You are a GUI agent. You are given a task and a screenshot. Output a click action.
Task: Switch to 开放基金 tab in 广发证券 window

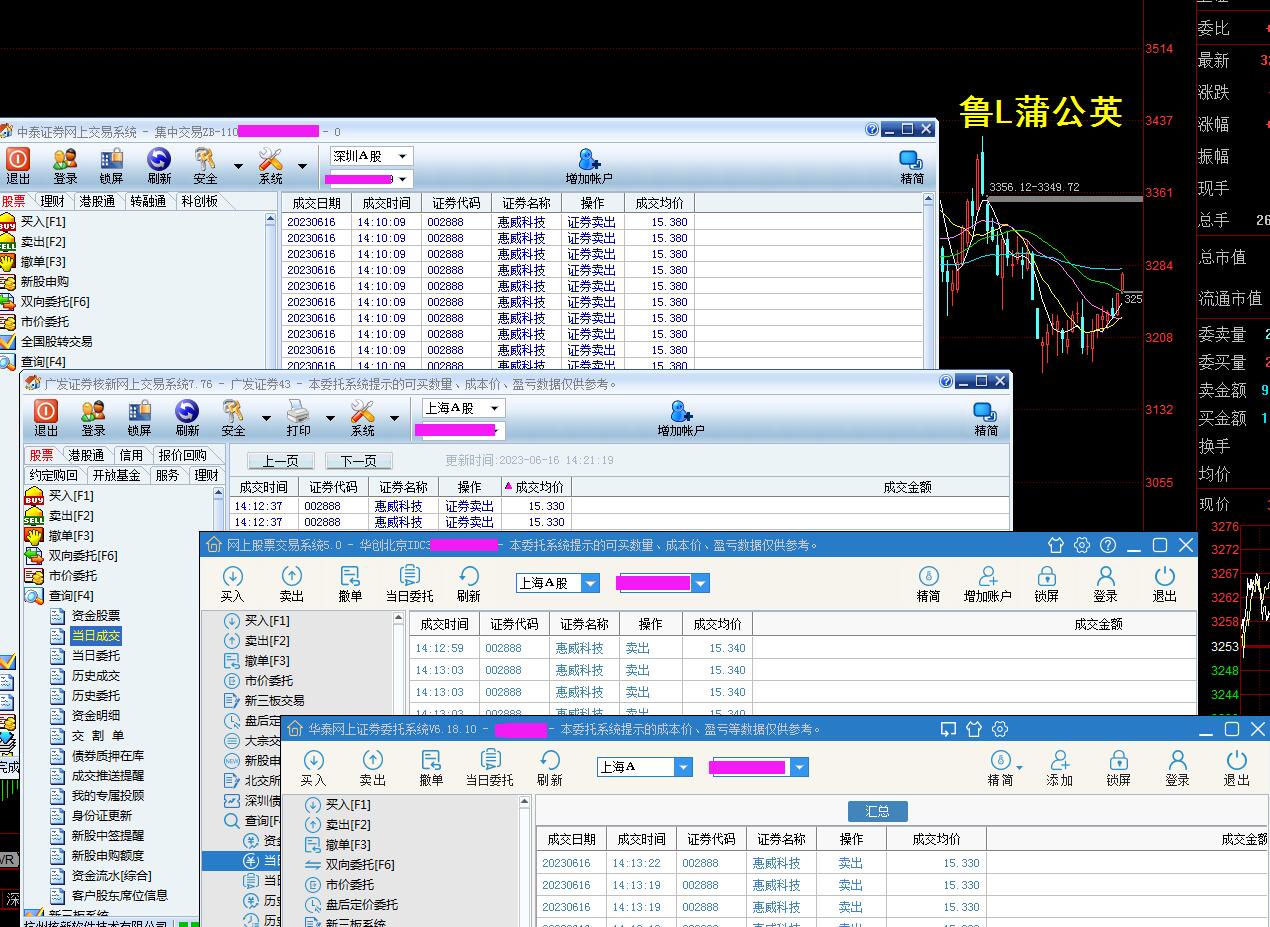pos(116,475)
